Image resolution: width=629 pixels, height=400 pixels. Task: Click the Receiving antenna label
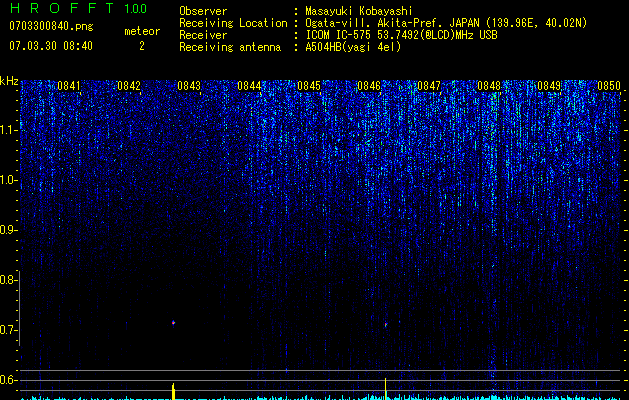point(230,47)
